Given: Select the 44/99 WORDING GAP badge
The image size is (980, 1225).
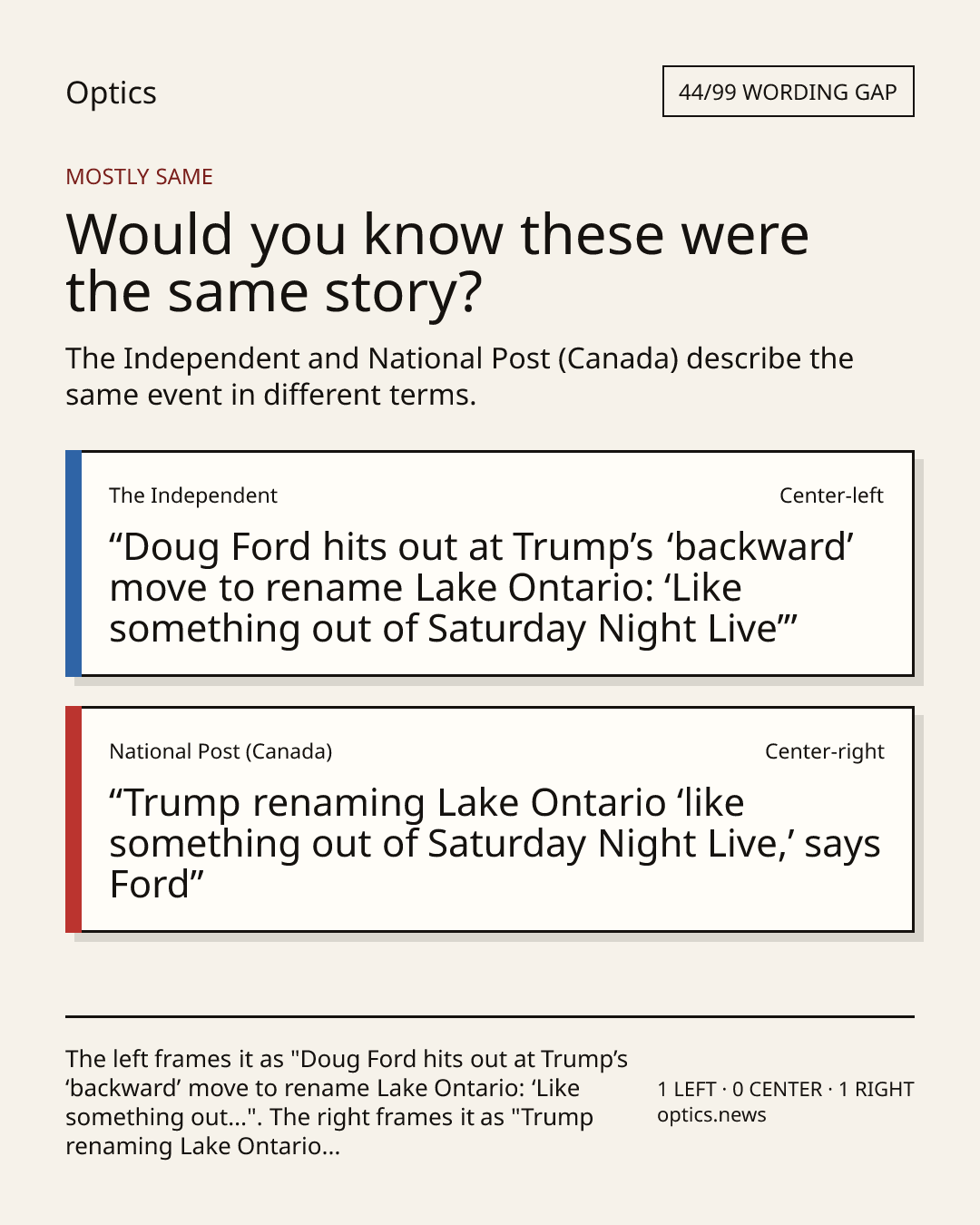Looking at the screenshot, I should click(x=788, y=92).
